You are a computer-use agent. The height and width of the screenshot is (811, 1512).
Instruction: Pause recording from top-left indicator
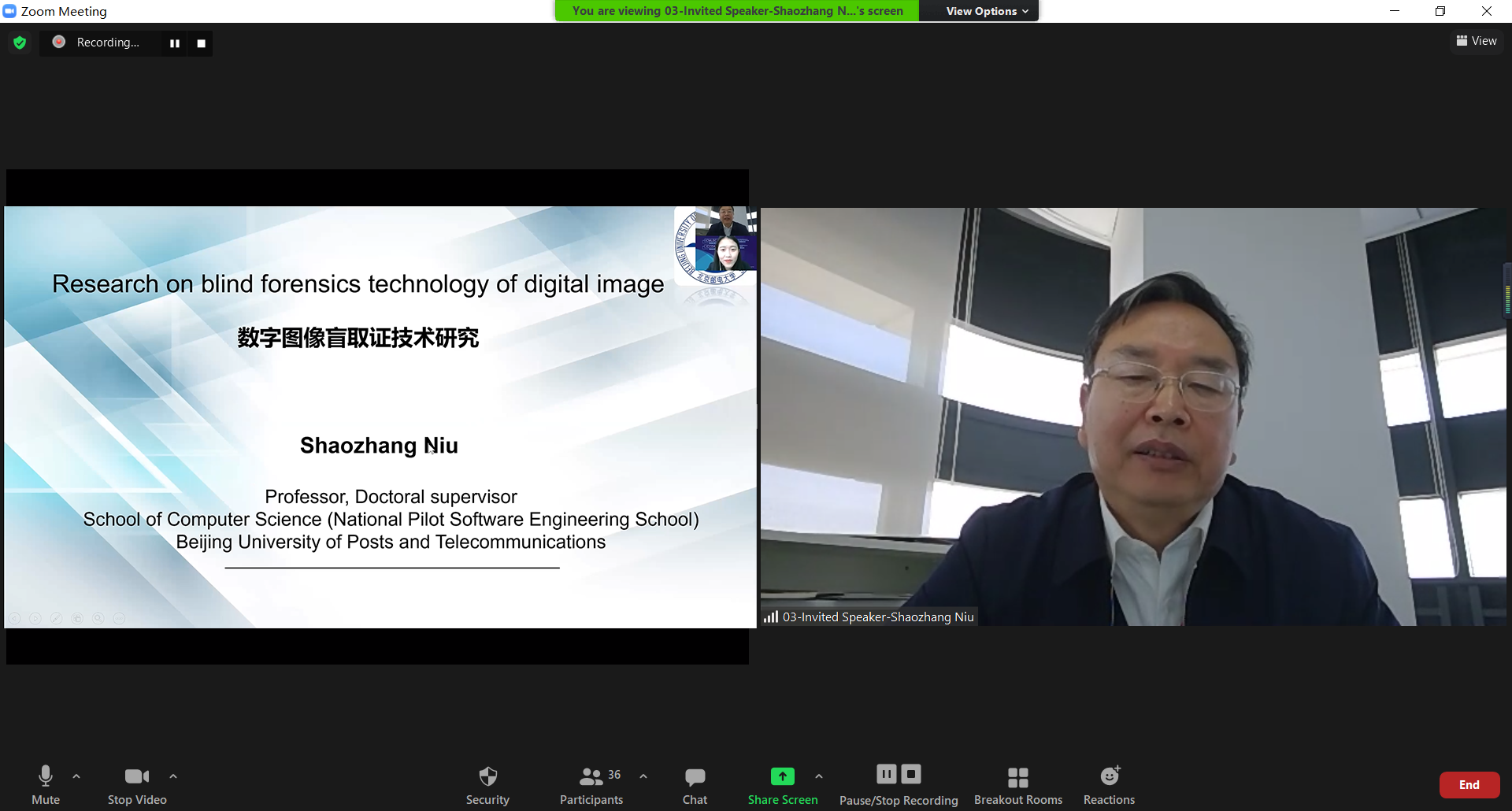coord(175,43)
